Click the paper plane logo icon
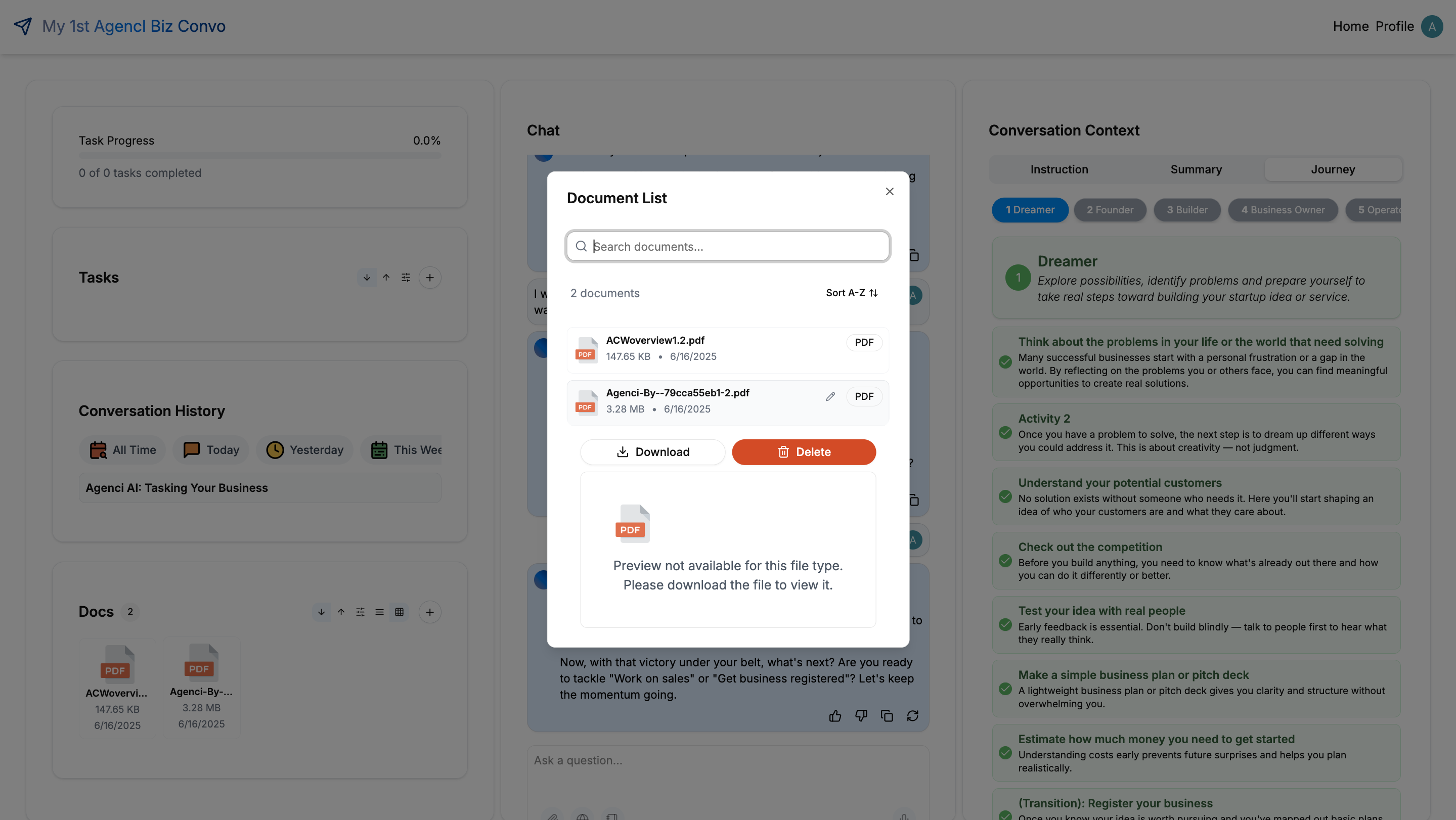 pyautogui.click(x=23, y=26)
